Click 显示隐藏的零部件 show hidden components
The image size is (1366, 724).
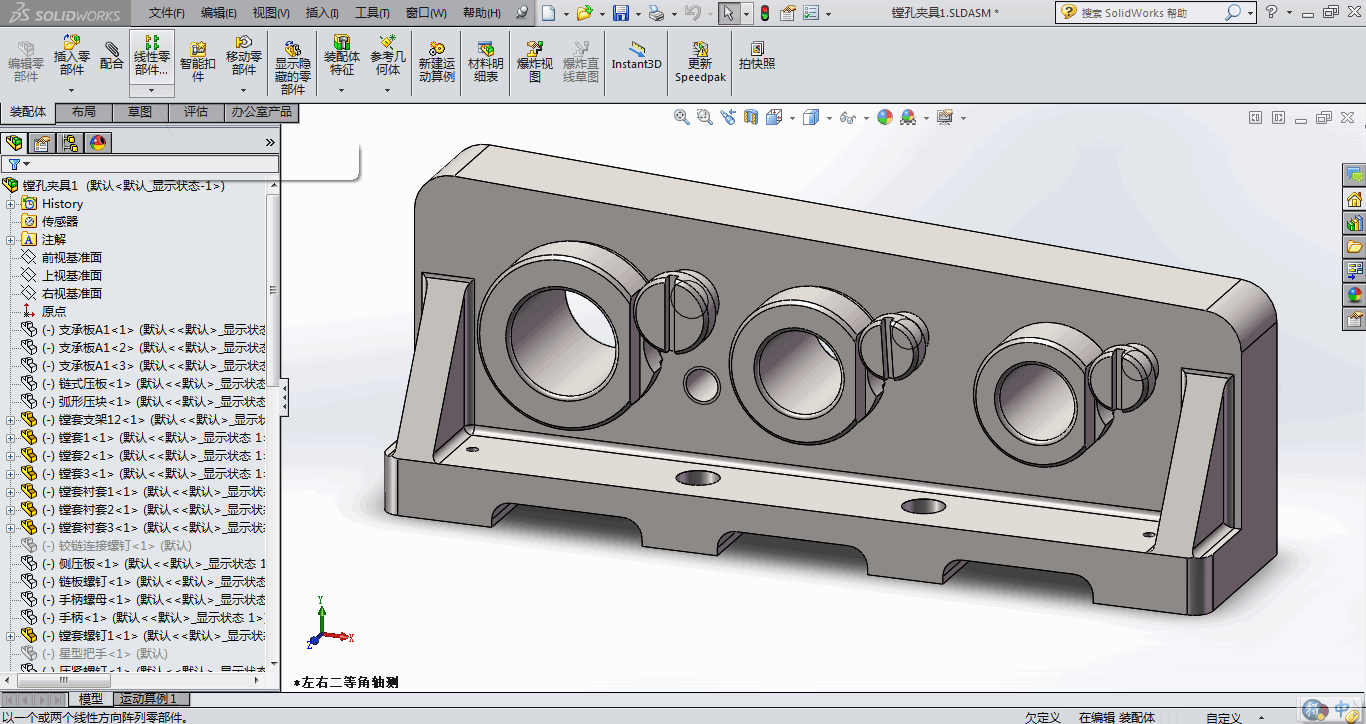point(293,68)
